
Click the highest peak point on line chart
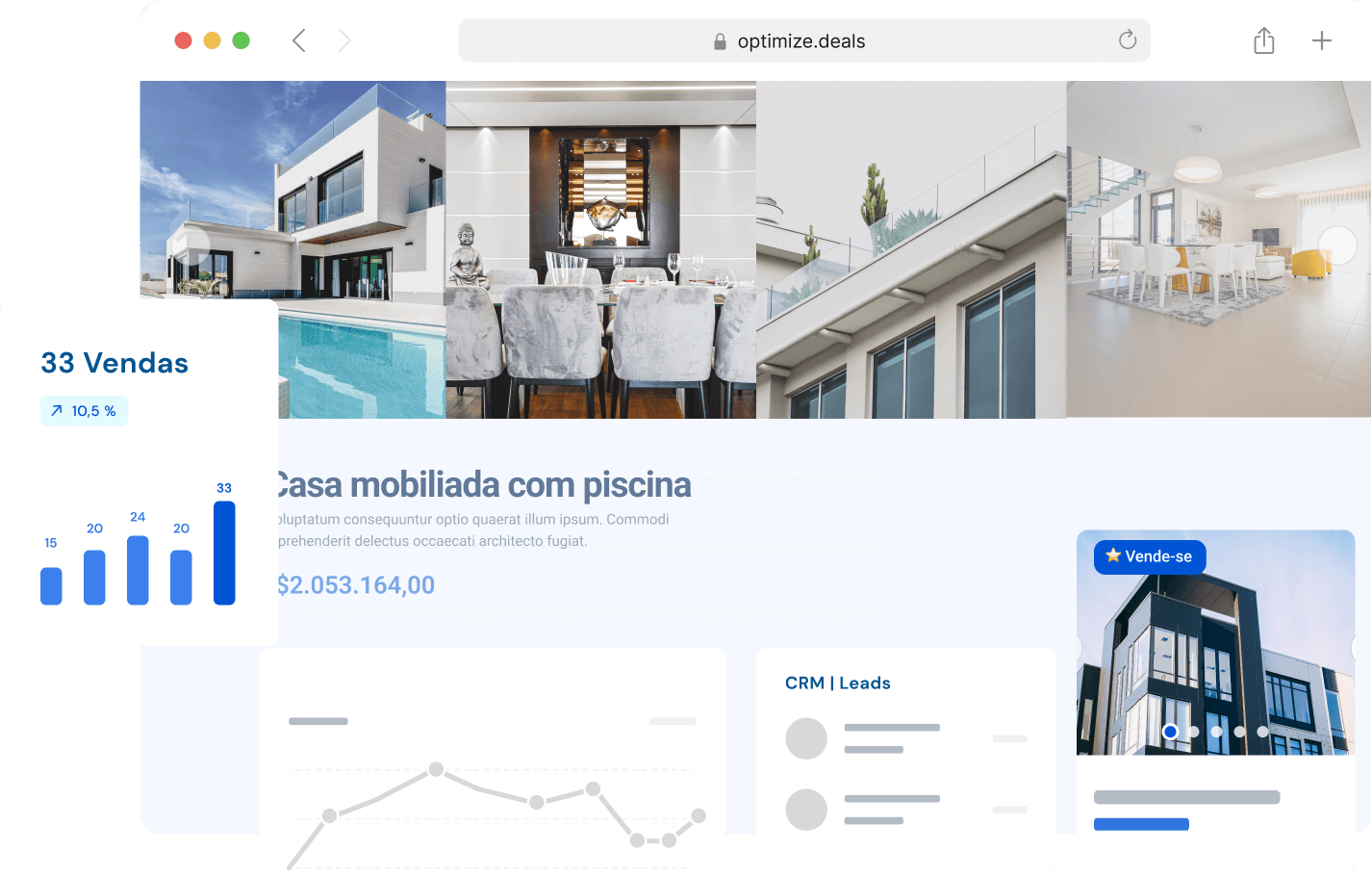436,769
